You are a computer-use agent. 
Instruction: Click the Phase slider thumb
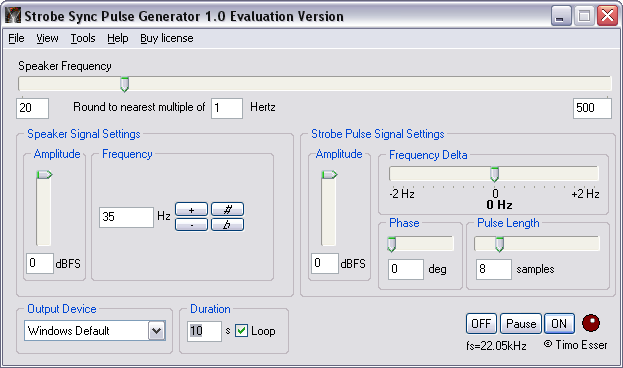pyautogui.click(x=392, y=244)
